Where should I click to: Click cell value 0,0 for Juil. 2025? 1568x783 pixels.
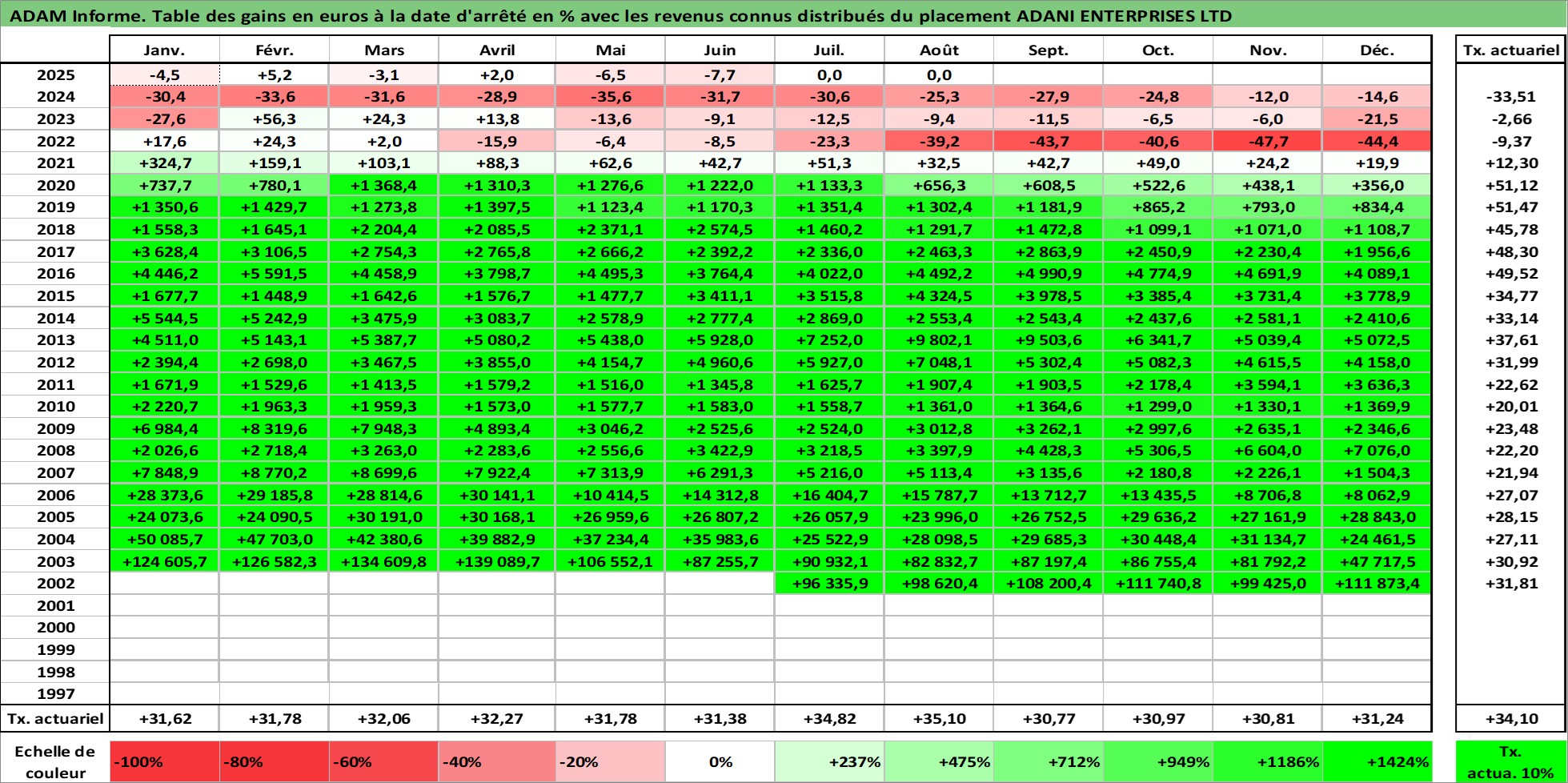pos(829,75)
